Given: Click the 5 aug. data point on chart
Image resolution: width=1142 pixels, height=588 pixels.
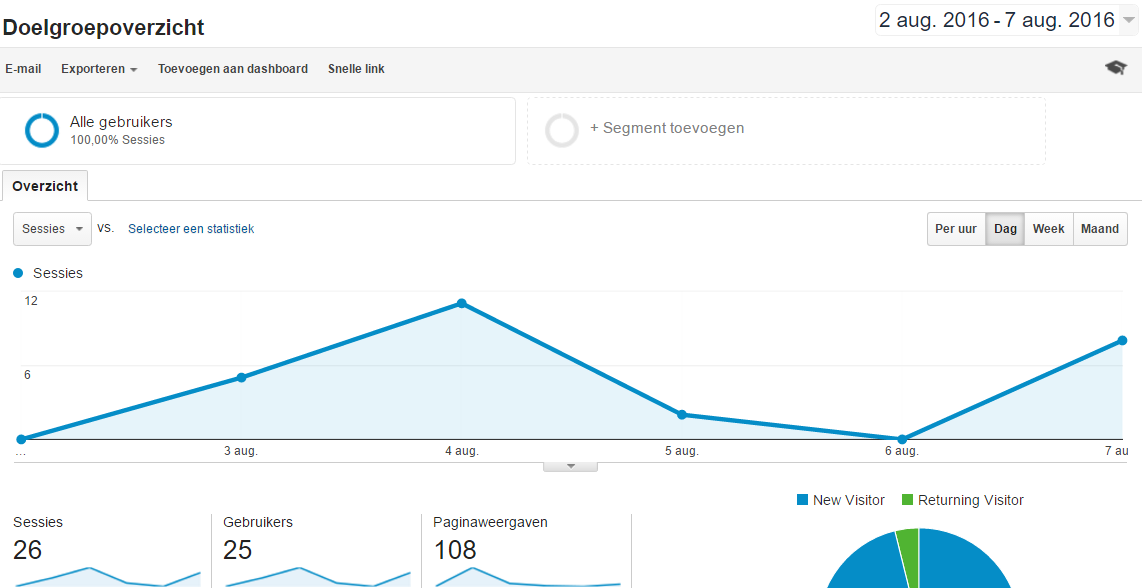Looking at the screenshot, I should click(x=682, y=415).
